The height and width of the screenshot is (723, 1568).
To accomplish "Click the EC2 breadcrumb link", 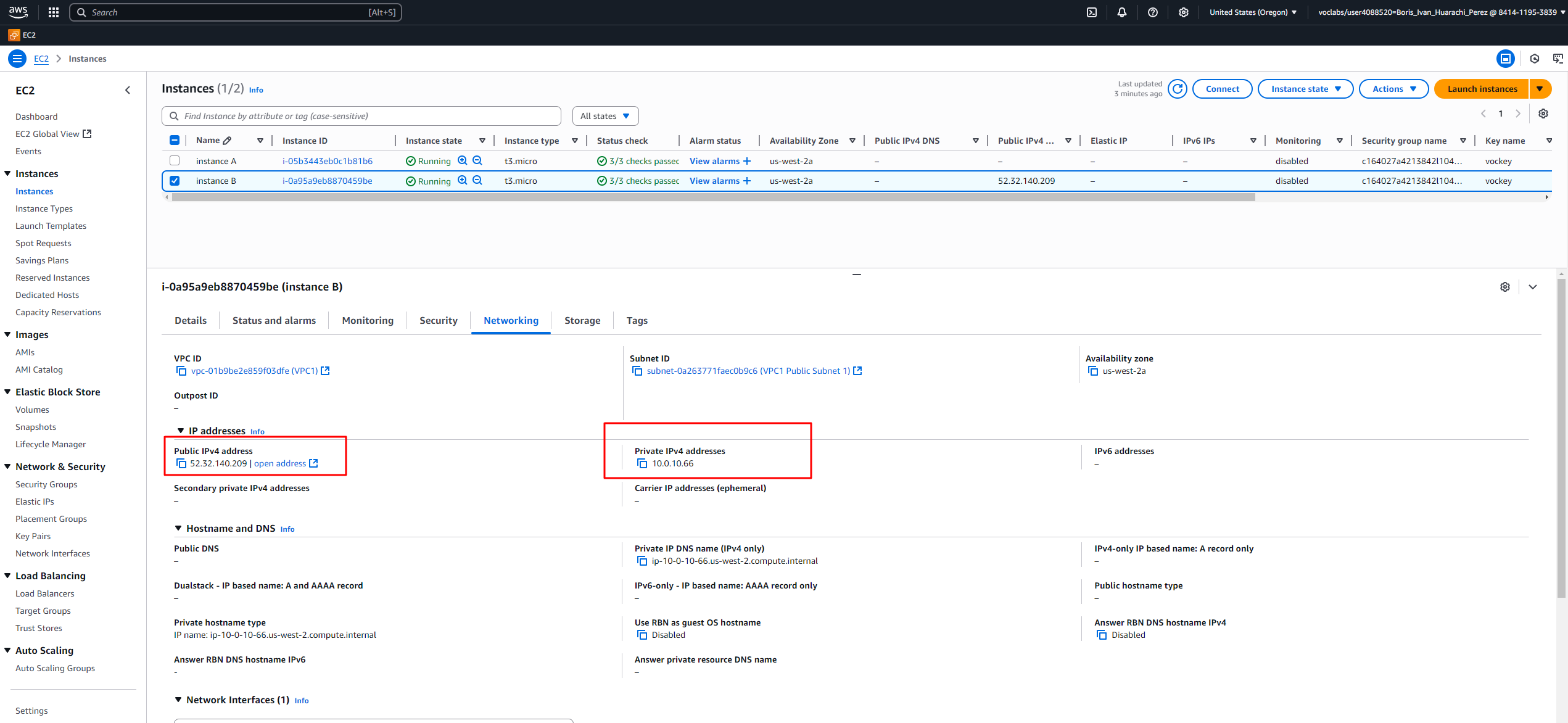I will tap(41, 59).
